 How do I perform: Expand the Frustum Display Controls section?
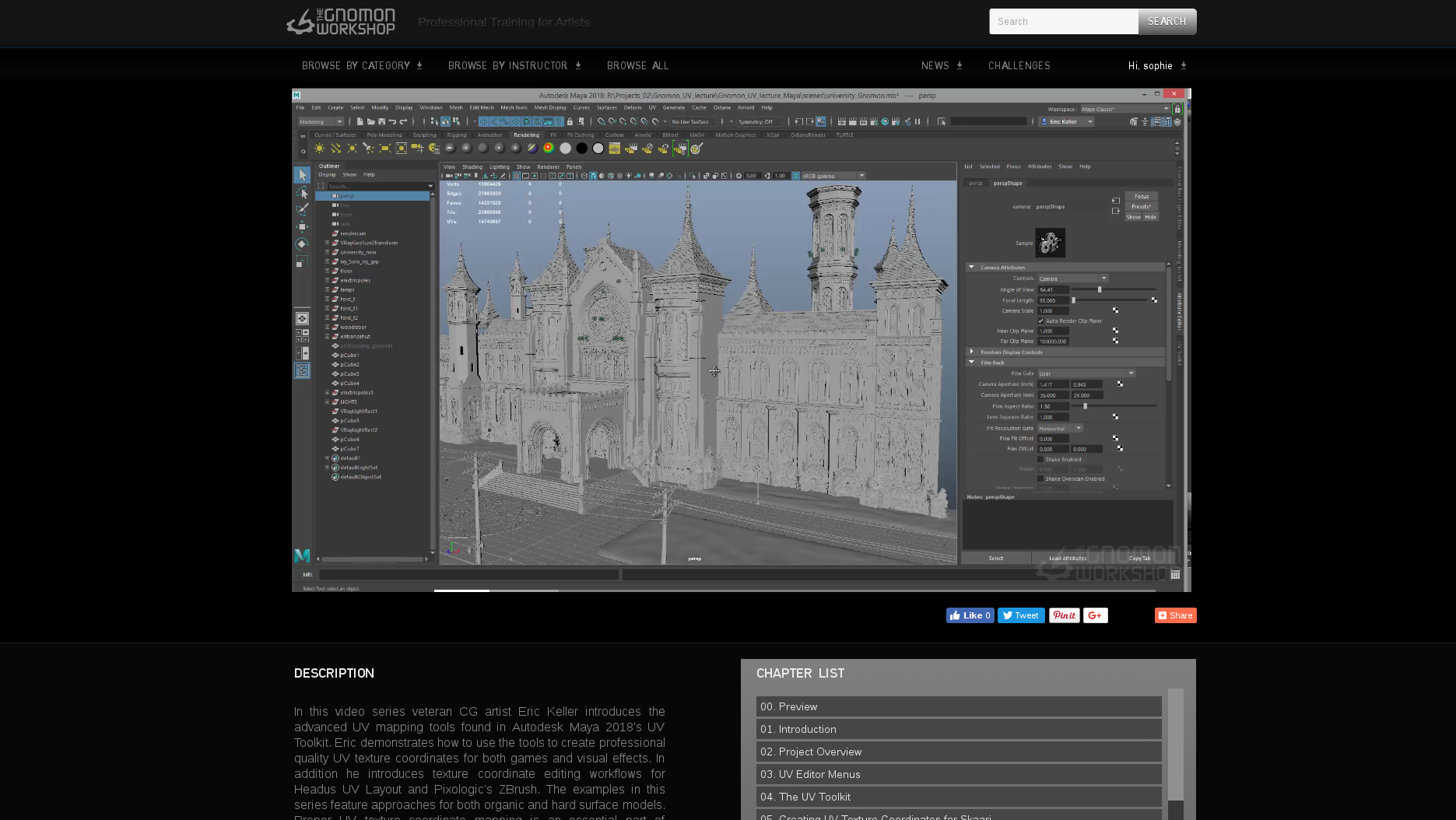[x=971, y=352]
